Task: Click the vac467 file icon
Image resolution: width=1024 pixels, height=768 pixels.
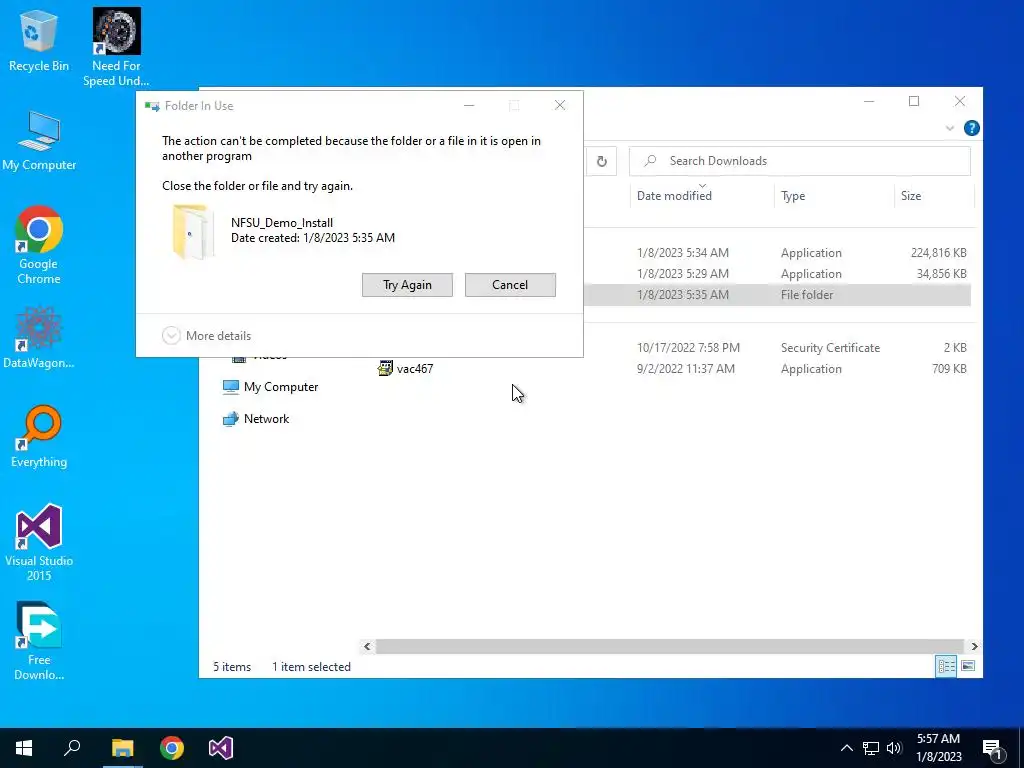Action: (385, 368)
